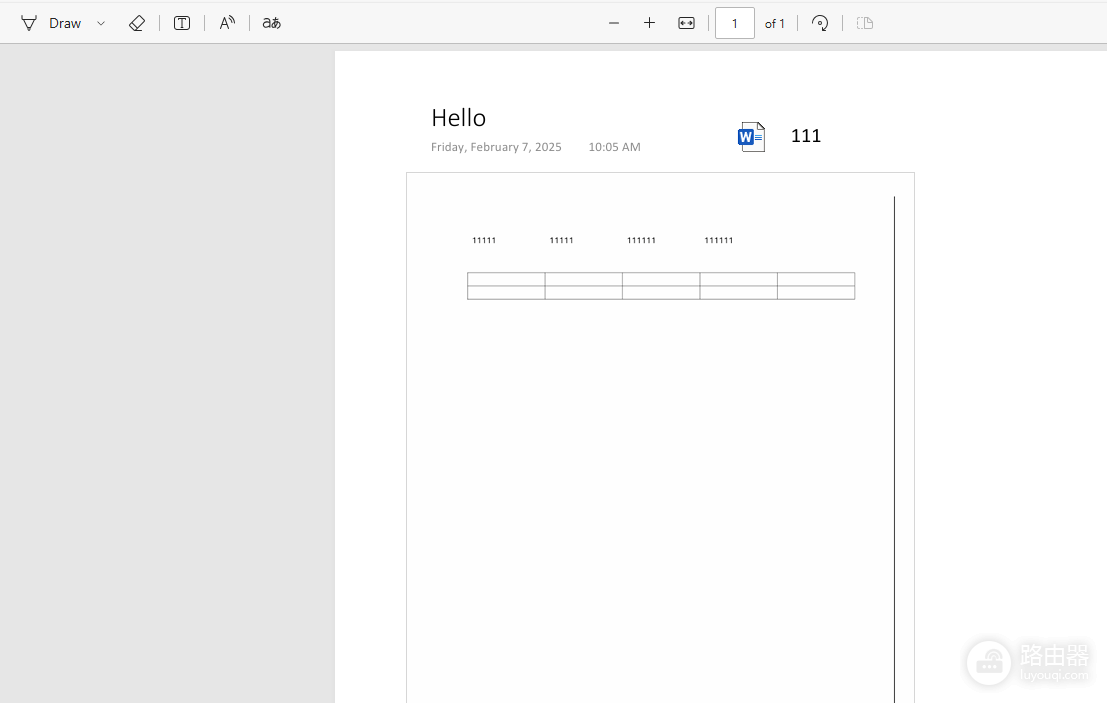Click the Word document icon
Image resolution: width=1107 pixels, height=703 pixels.
(751, 137)
